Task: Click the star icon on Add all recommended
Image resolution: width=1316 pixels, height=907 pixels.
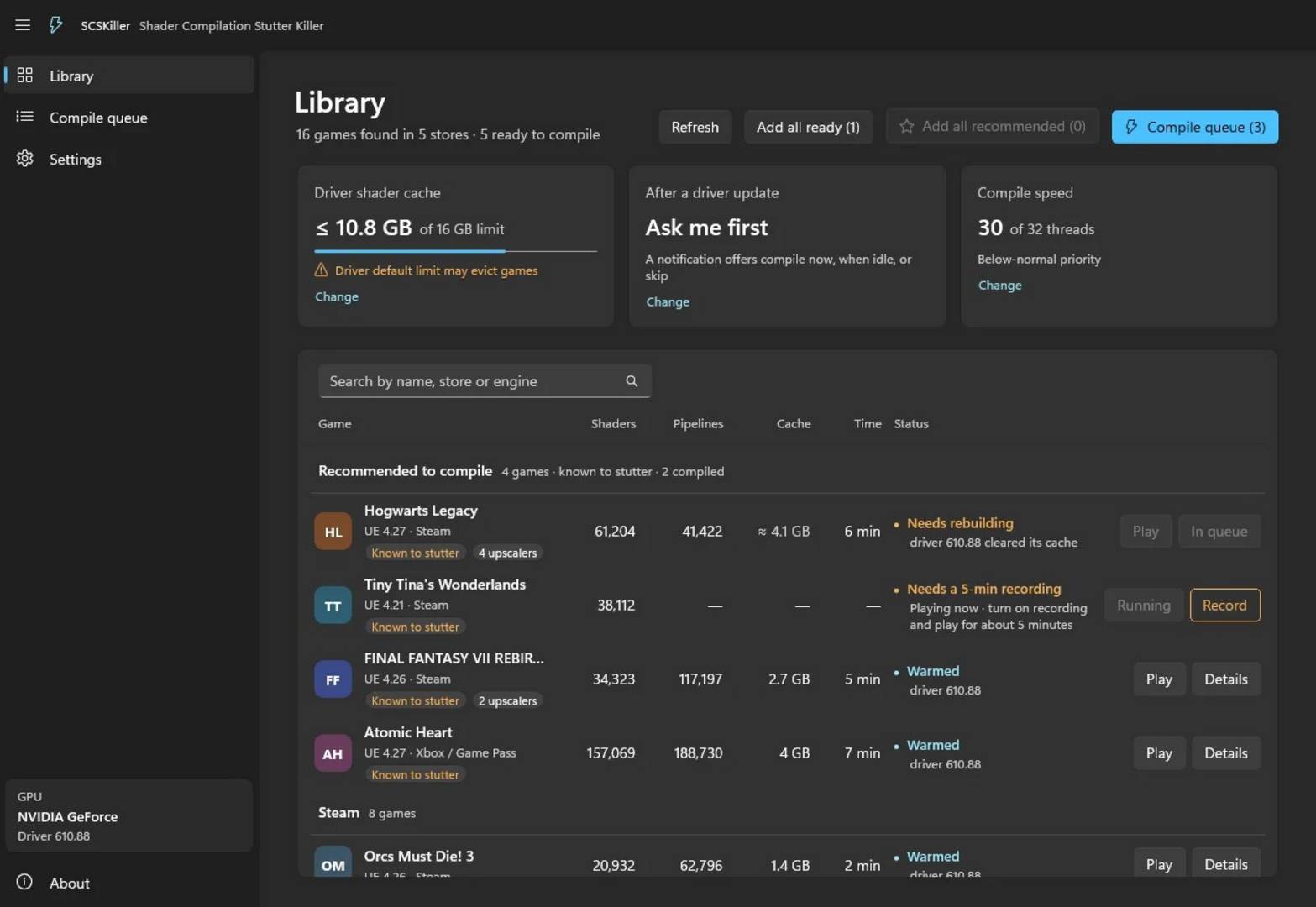Action: click(x=907, y=127)
